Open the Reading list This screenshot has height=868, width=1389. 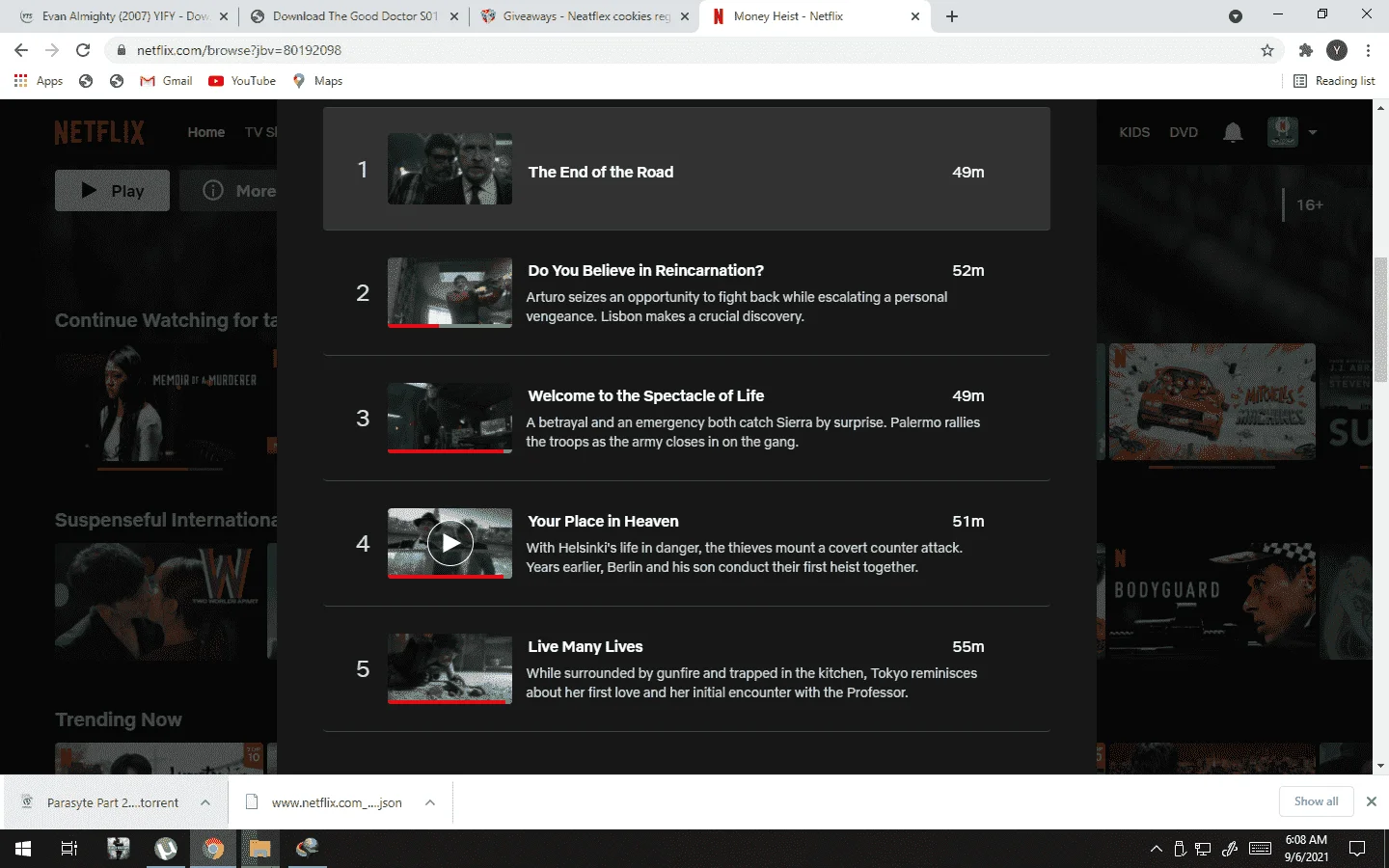(1334, 81)
